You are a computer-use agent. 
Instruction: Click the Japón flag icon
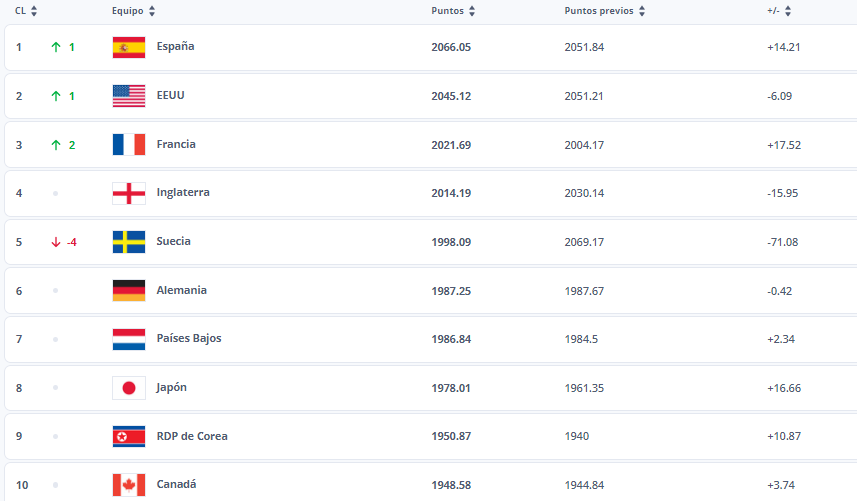point(129,388)
